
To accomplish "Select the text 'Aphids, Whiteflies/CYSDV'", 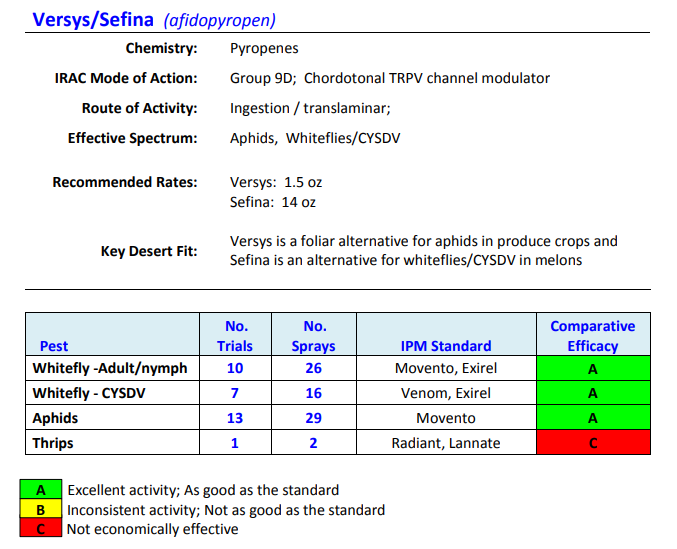I will point(315,138).
